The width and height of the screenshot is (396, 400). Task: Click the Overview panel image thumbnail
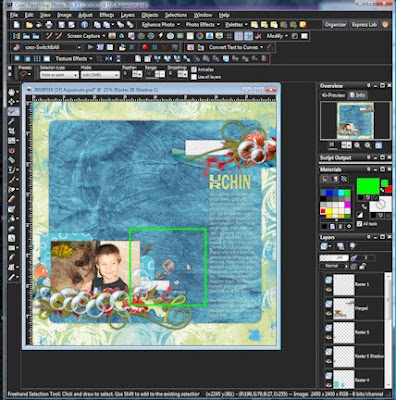coord(355,121)
